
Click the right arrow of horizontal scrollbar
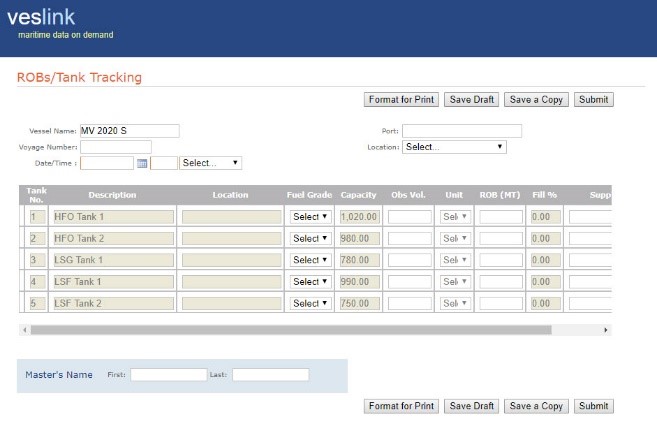point(605,329)
